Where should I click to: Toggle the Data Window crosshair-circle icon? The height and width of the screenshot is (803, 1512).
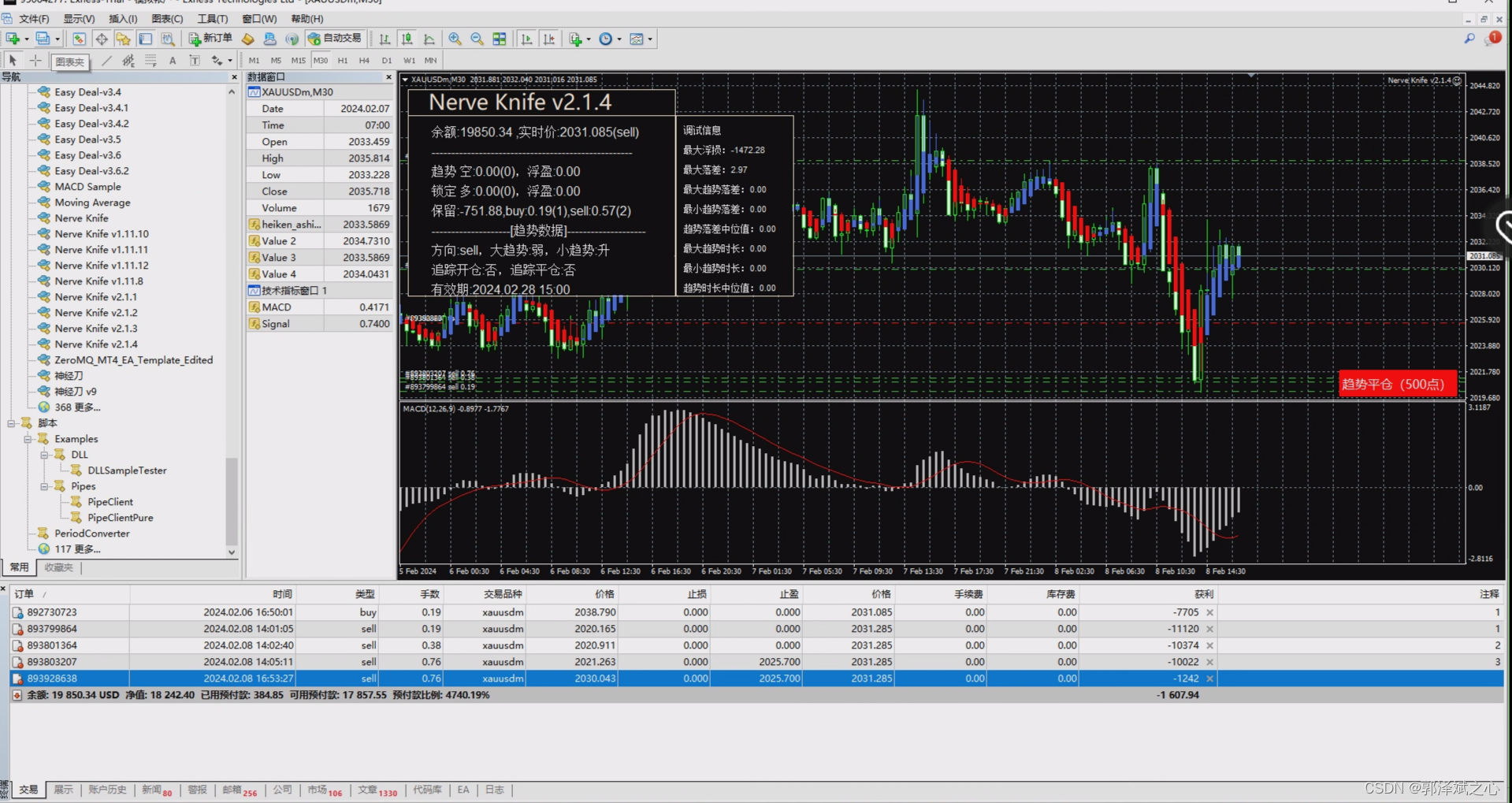(x=102, y=39)
